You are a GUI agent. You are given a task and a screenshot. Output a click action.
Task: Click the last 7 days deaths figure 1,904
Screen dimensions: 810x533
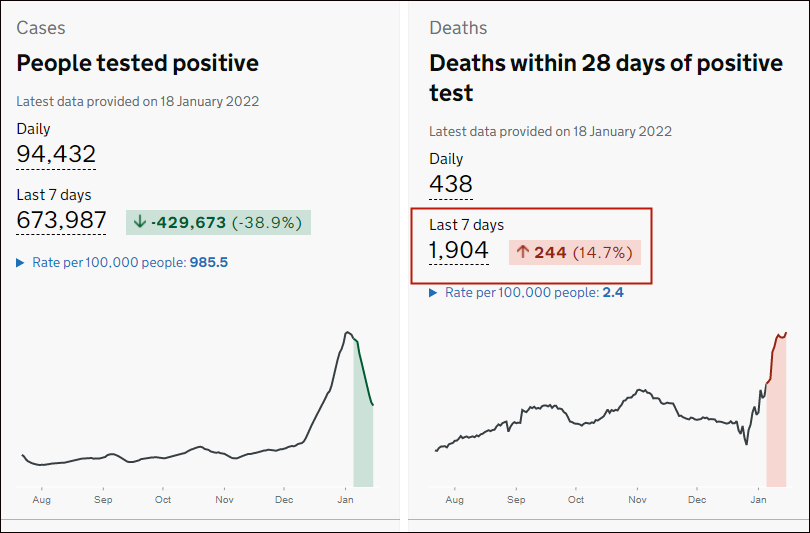(459, 250)
